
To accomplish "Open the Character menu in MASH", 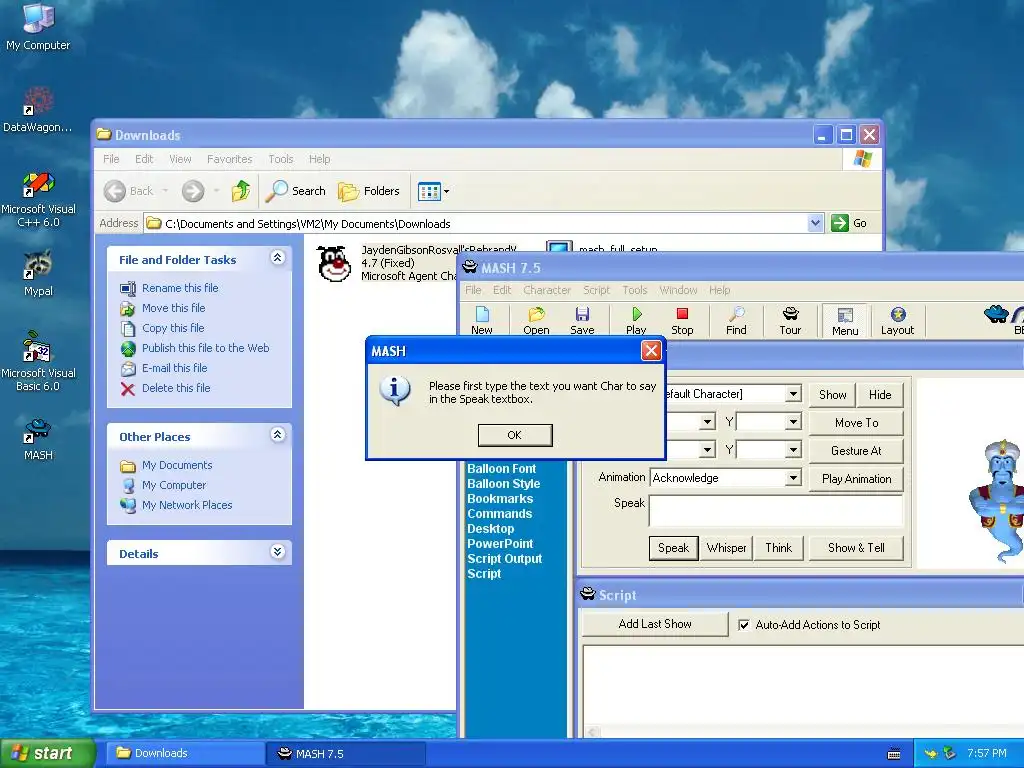I will pos(547,290).
